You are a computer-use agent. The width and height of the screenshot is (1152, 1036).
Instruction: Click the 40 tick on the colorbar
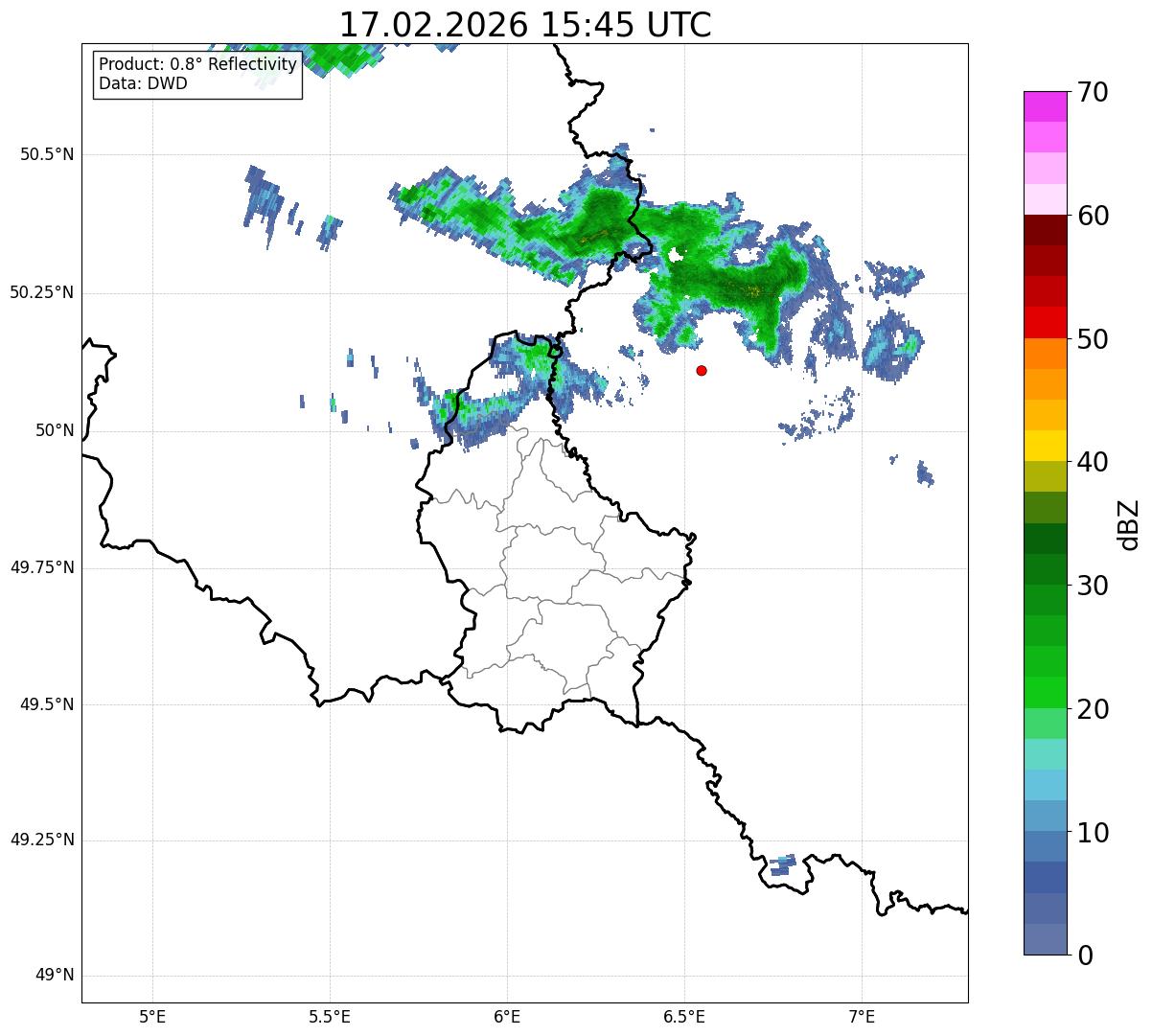tap(1094, 462)
